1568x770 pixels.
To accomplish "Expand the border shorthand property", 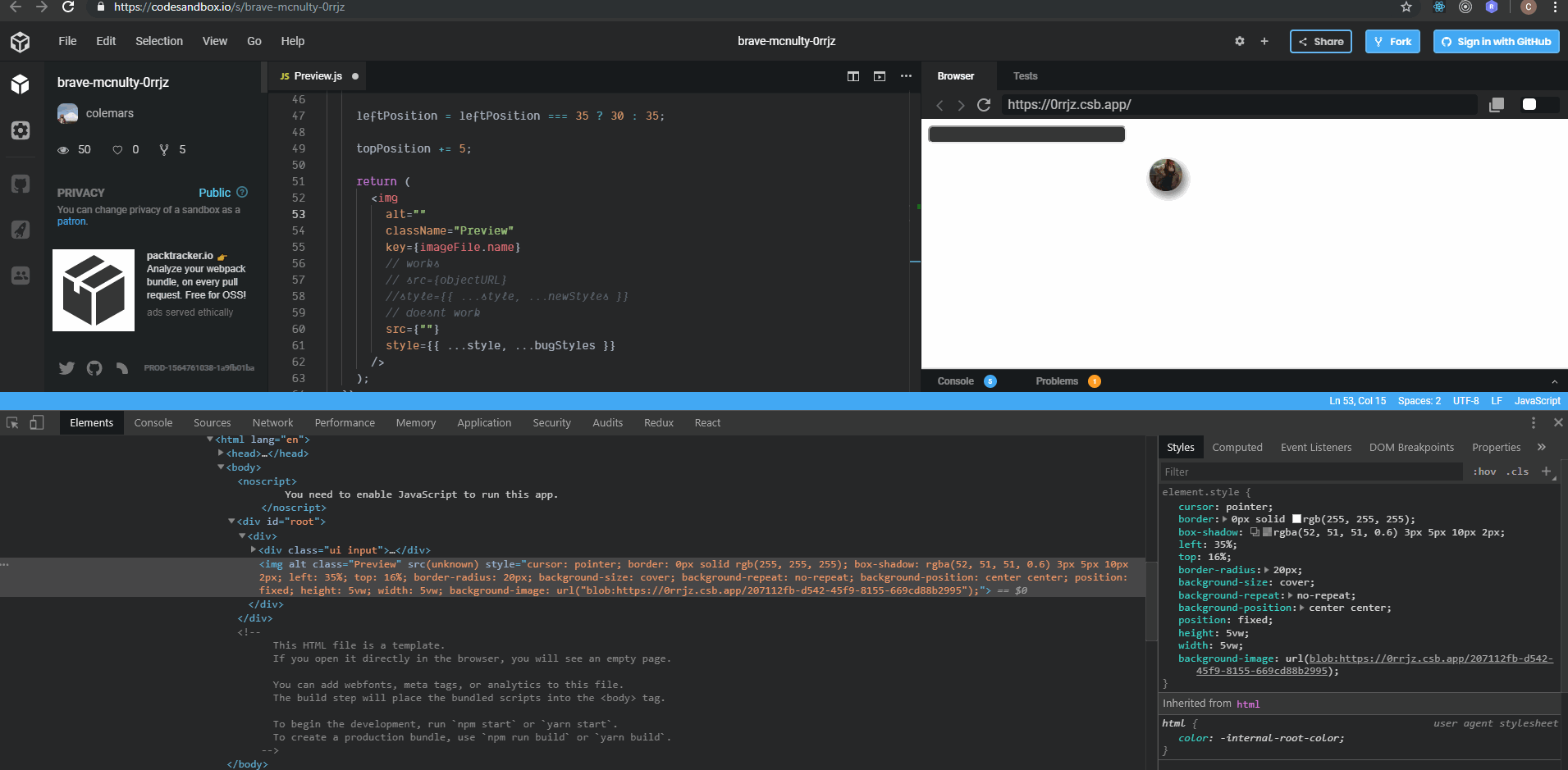I will (1225, 519).
